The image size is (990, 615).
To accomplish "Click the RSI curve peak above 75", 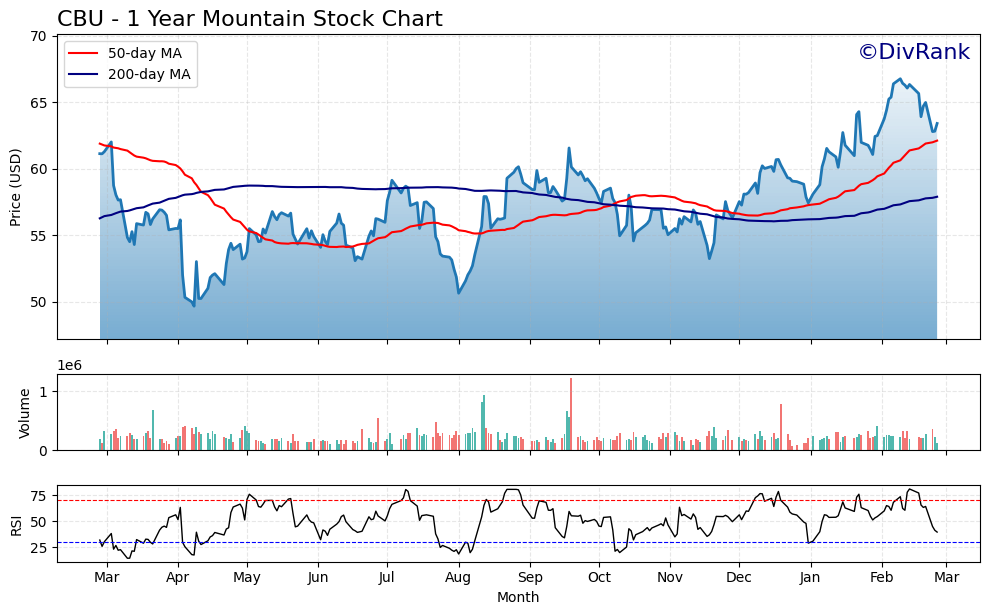I will (407, 489).
